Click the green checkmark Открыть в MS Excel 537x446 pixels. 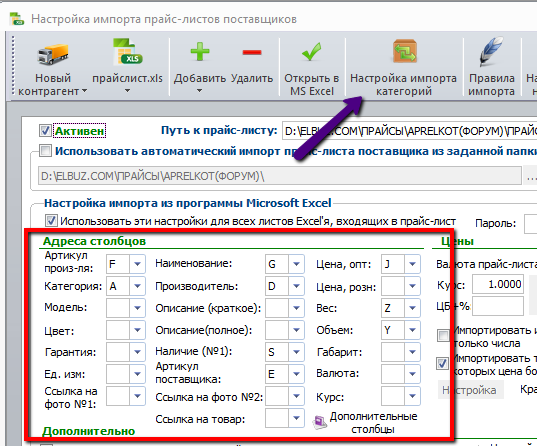[x=311, y=52]
